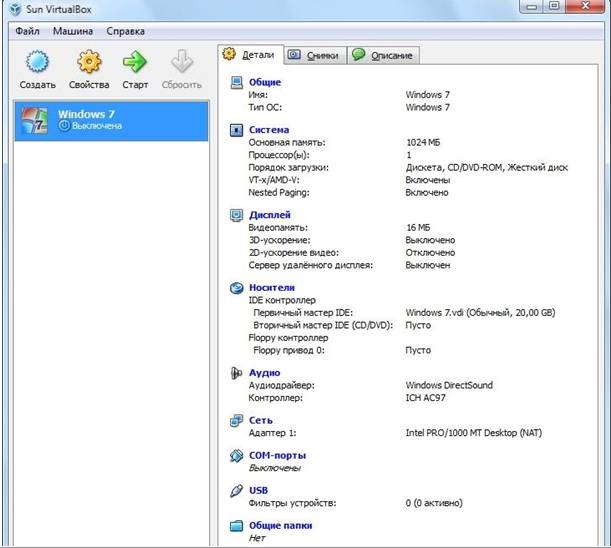
Task: Click the Nested Paging label
Action: point(279,193)
